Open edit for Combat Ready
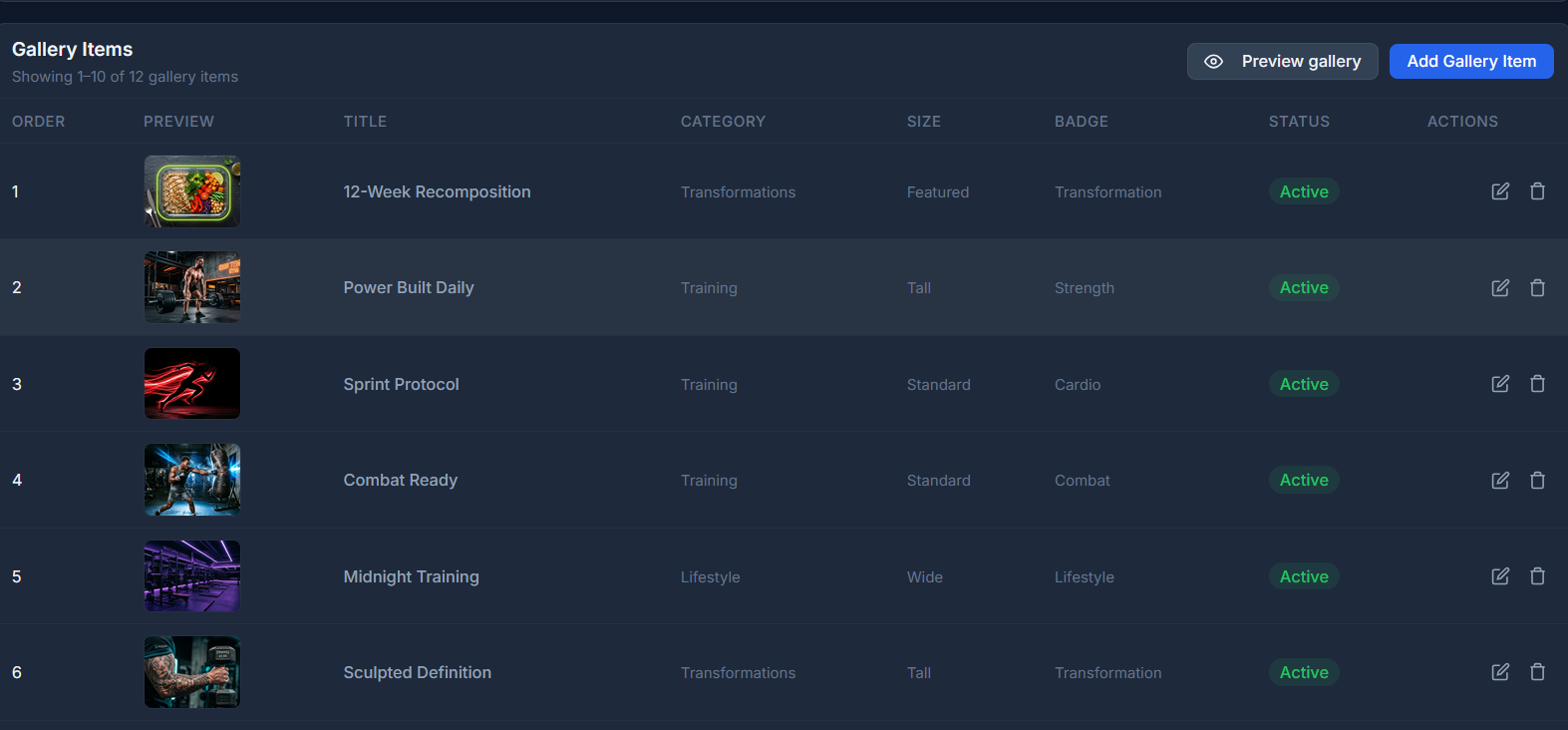This screenshot has height=730, width=1568. tap(1500, 480)
